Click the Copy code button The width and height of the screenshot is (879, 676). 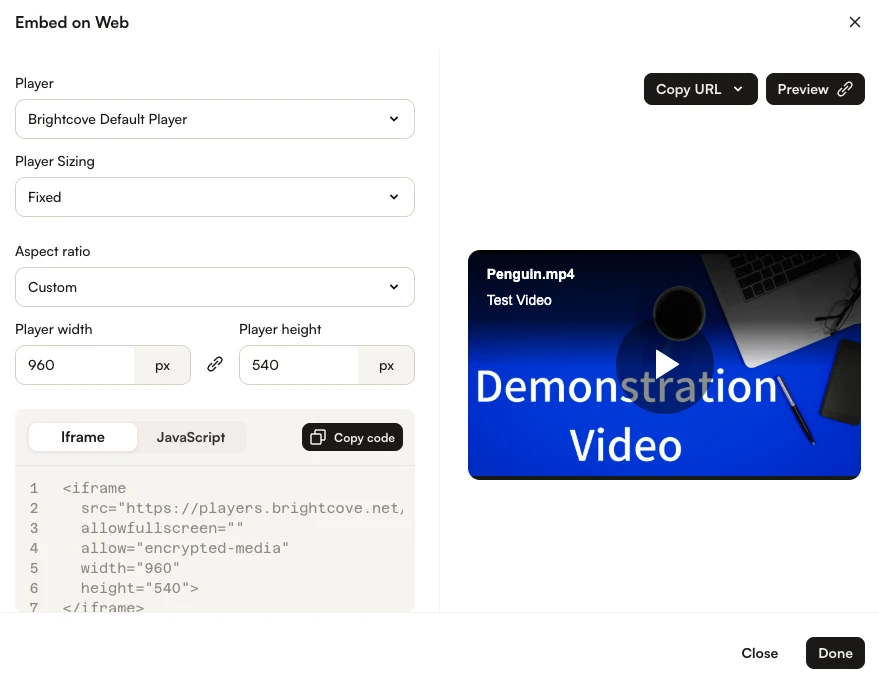click(352, 437)
